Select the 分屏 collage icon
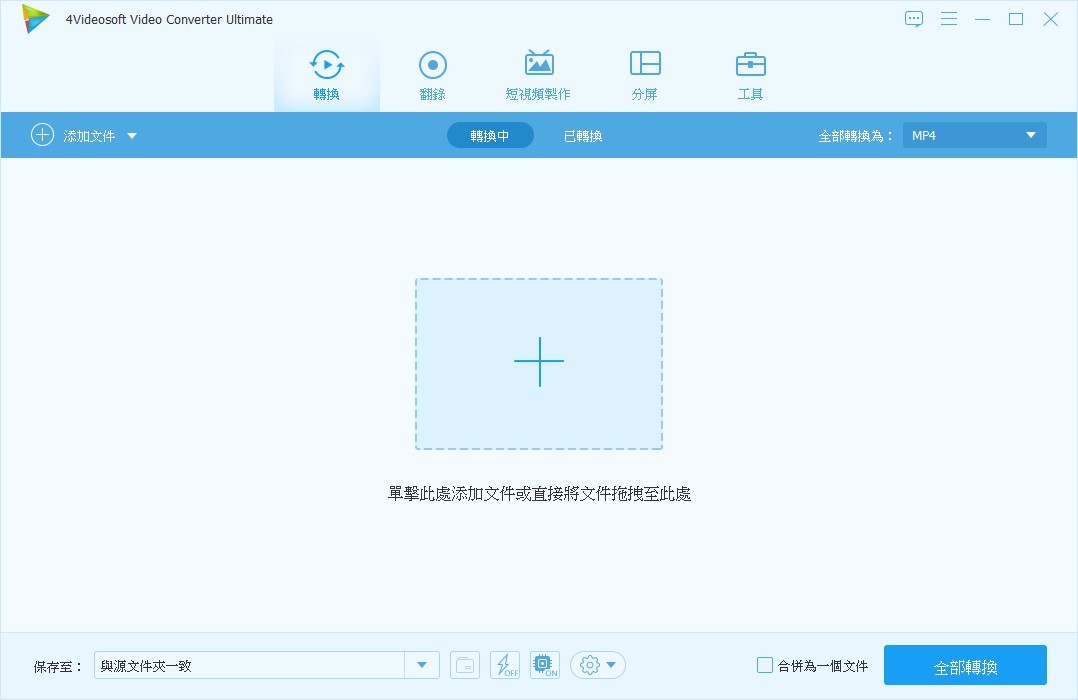Viewport: 1078px width, 700px height. point(645,65)
